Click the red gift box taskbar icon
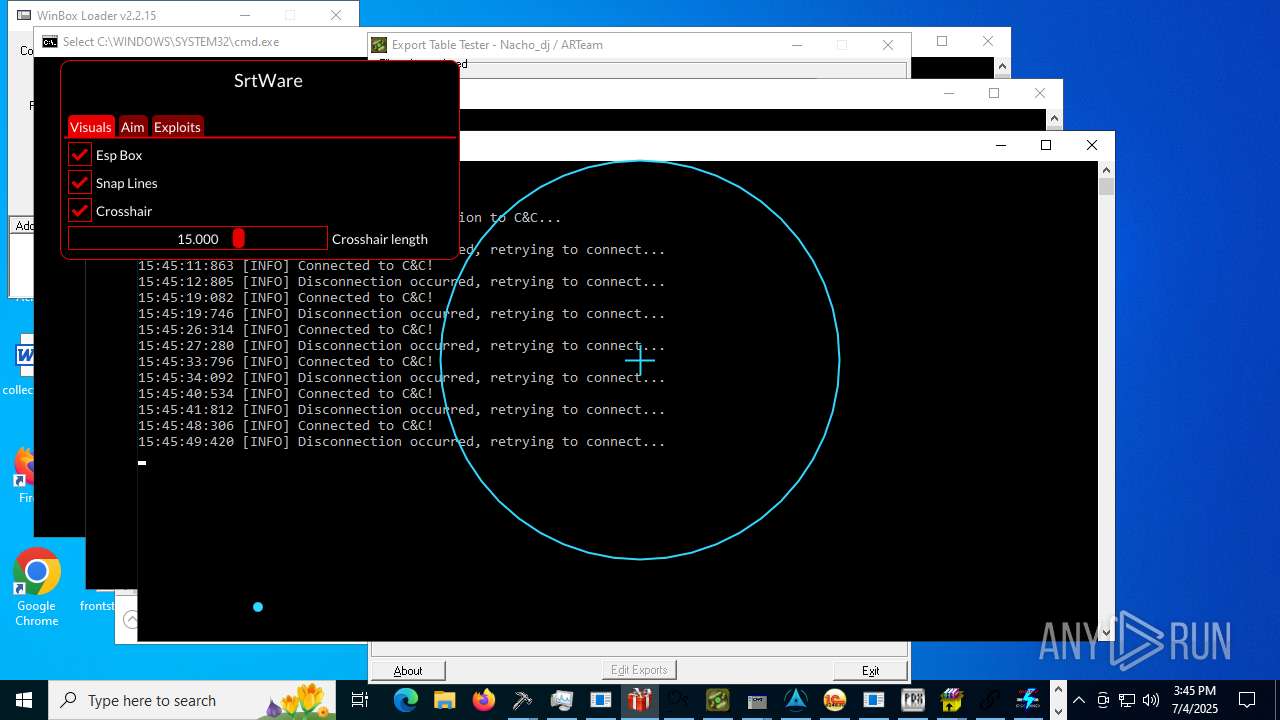The image size is (1280, 720). [x=639, y=700]
